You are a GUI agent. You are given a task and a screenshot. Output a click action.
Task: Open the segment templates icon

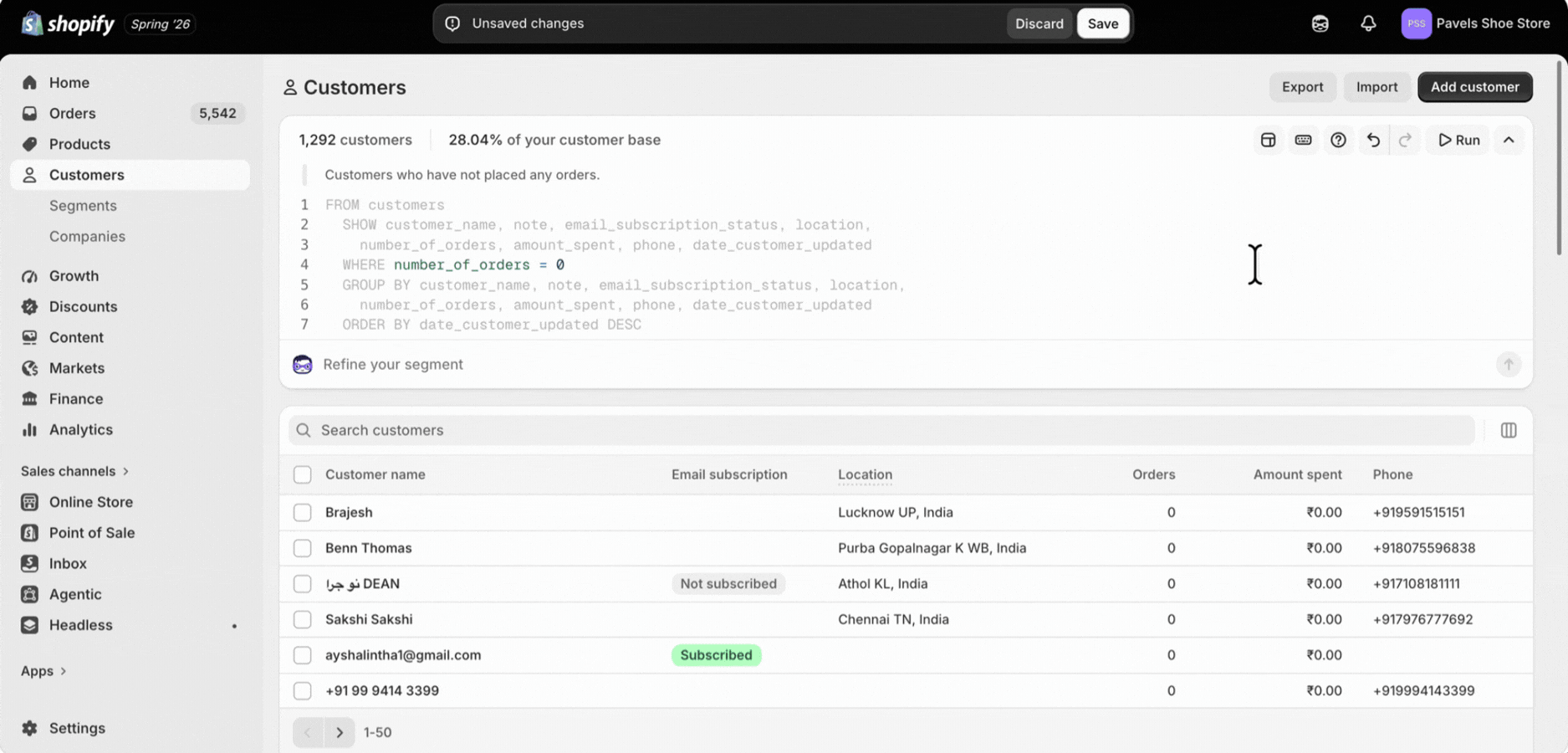1268,140
